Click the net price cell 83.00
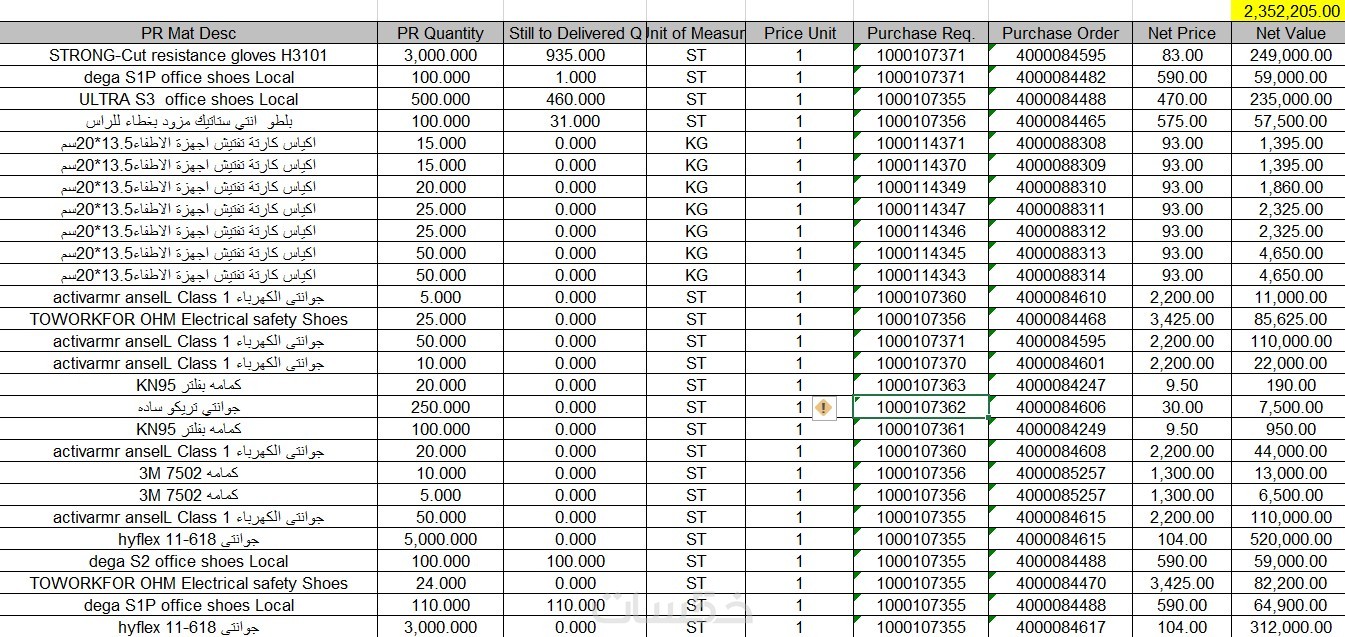This screenshot has width=1345, height=637. coord(1181,55)
